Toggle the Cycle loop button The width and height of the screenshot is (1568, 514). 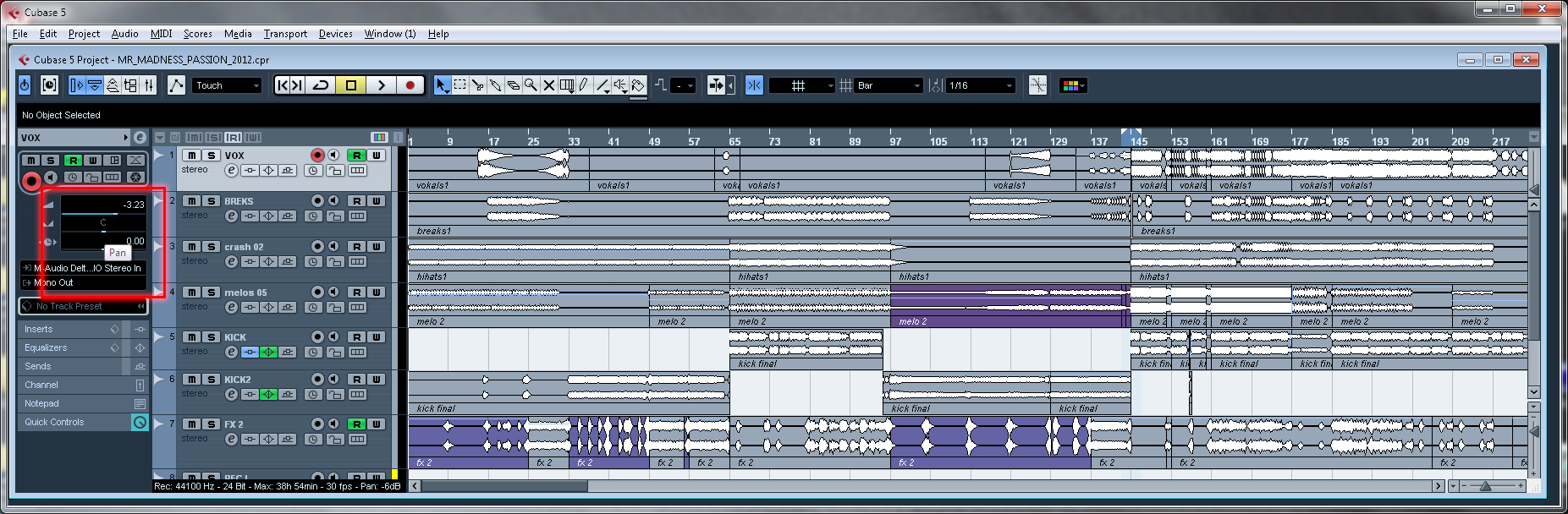point(321,85)
